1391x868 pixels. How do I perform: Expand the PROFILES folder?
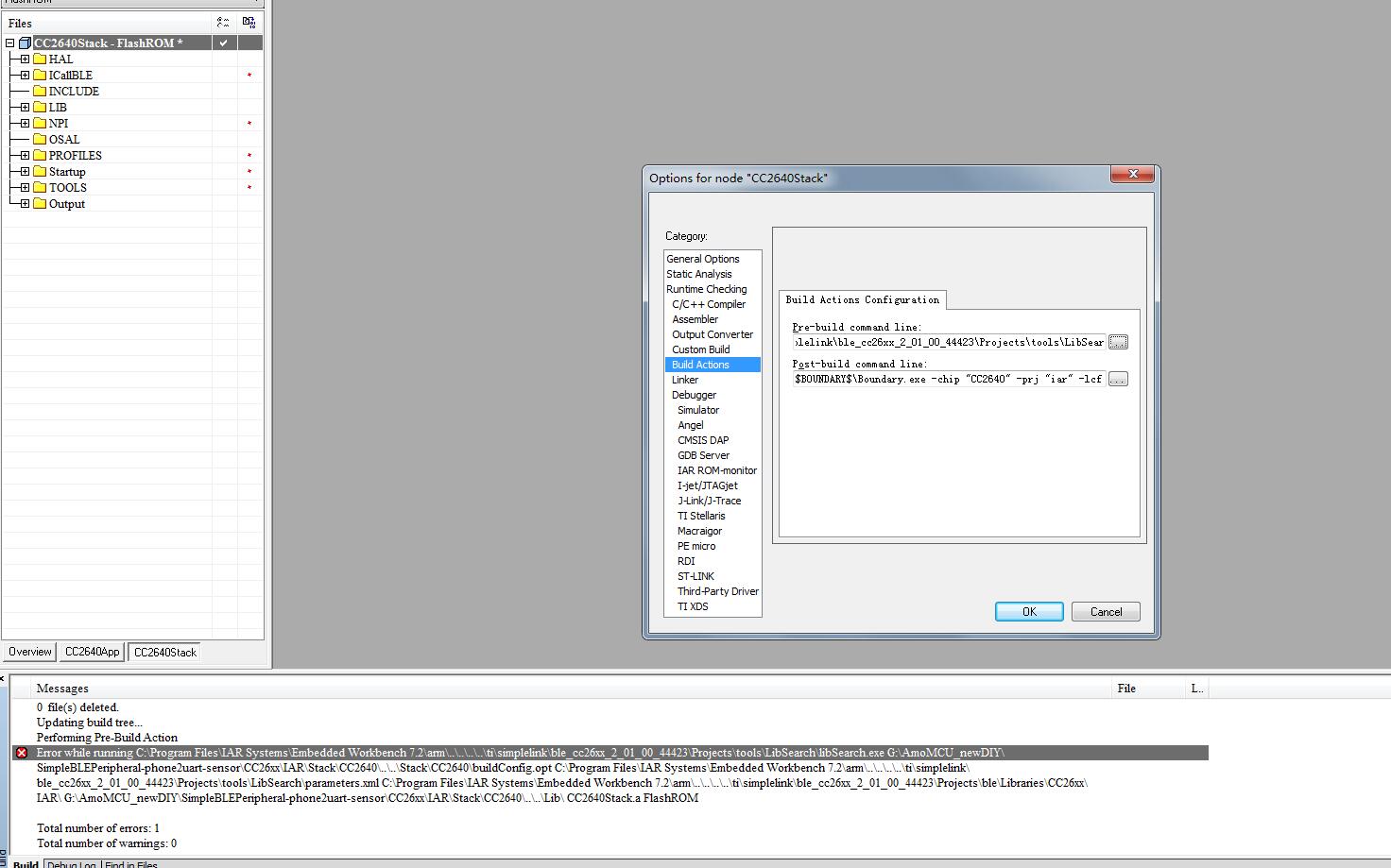click(x=25, y=156)
